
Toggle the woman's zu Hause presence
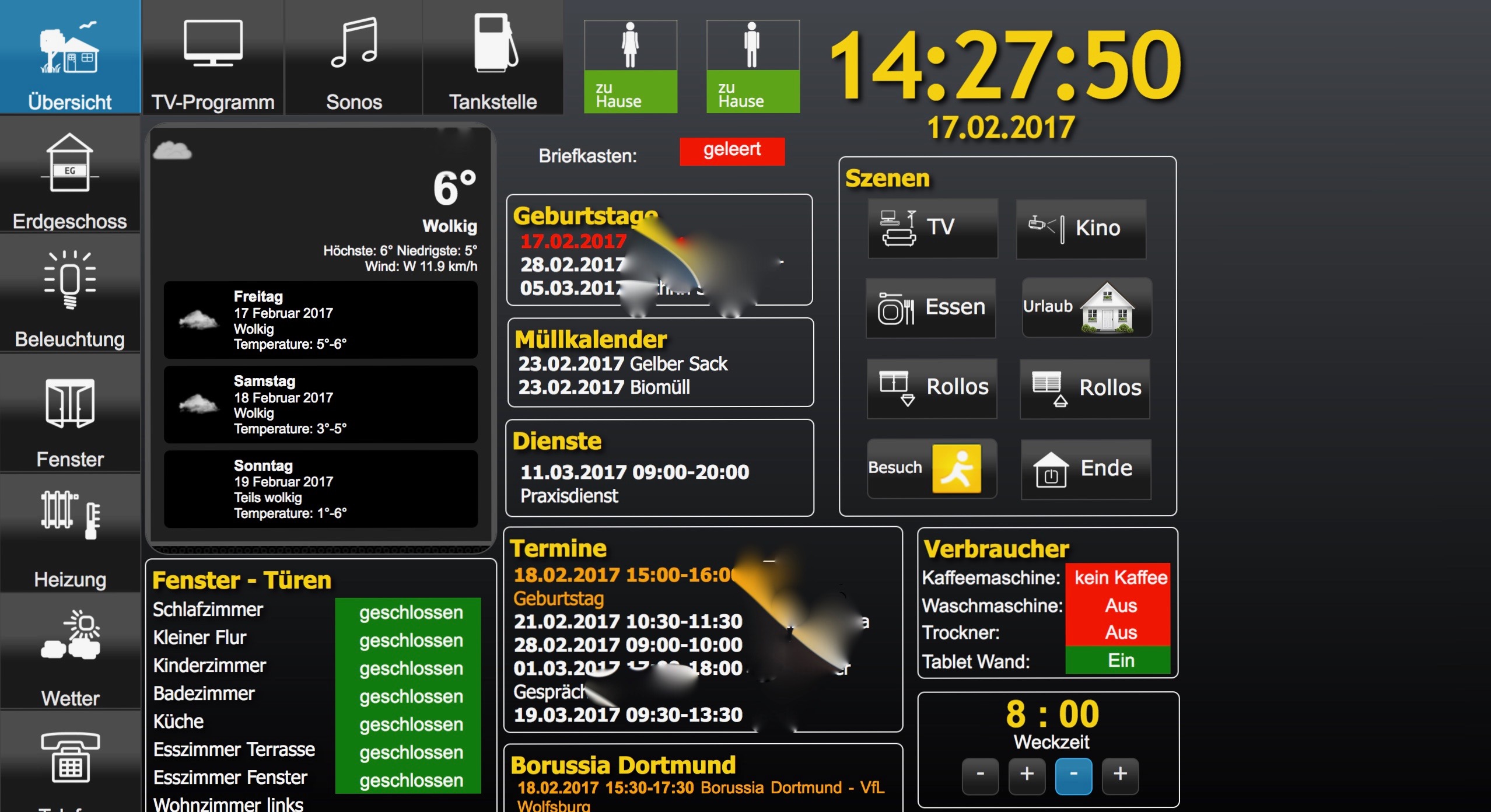pyautogui.click(x=631, y=66)
